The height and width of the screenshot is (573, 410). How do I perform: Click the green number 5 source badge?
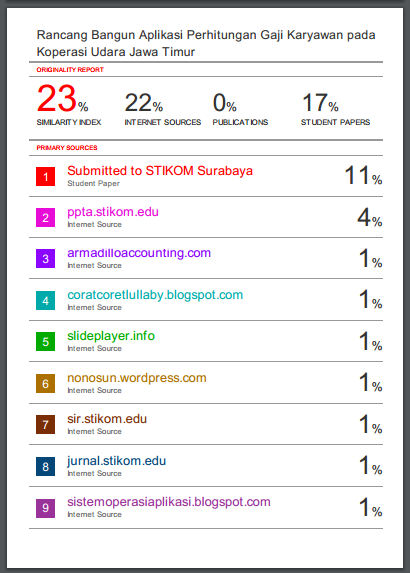pos(45,342)
